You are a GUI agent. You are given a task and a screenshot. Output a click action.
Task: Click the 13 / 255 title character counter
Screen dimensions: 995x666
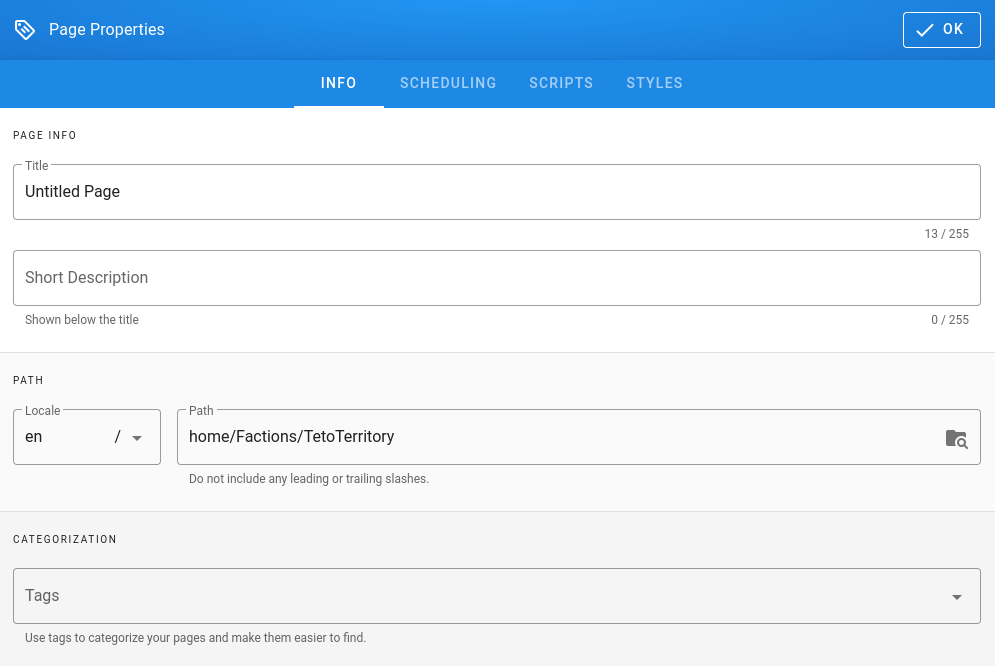pyautogui.click(x=946, y=234)
